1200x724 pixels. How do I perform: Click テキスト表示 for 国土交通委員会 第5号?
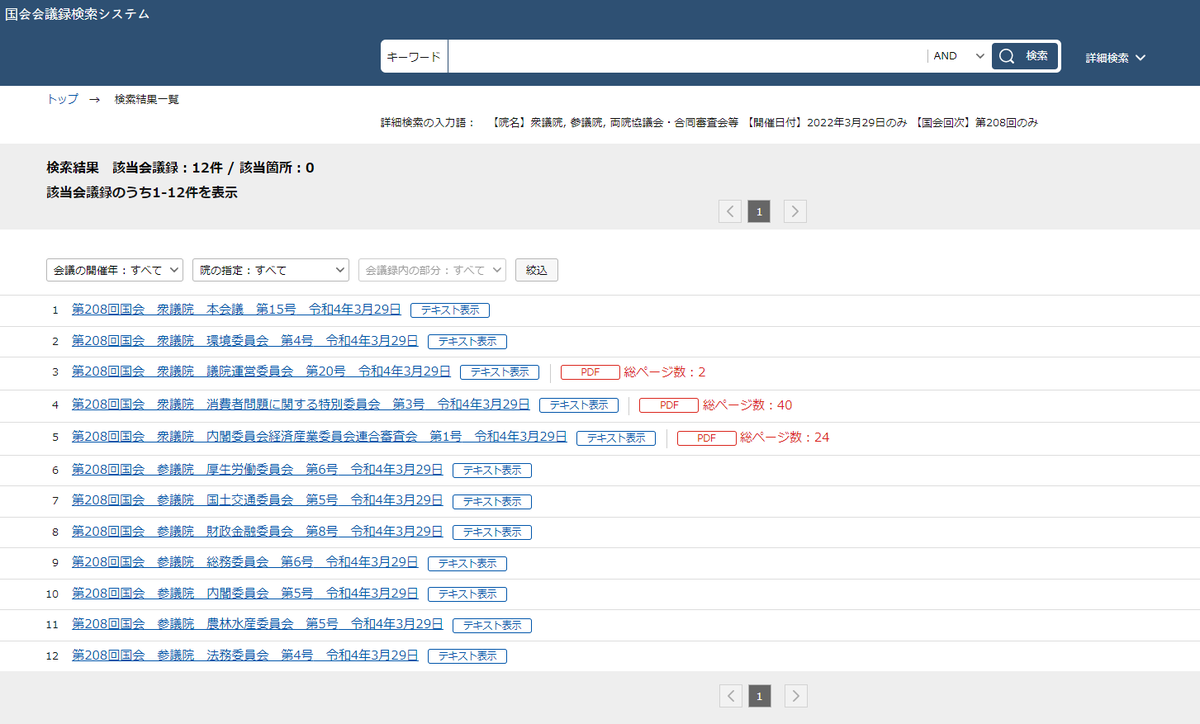492,501
